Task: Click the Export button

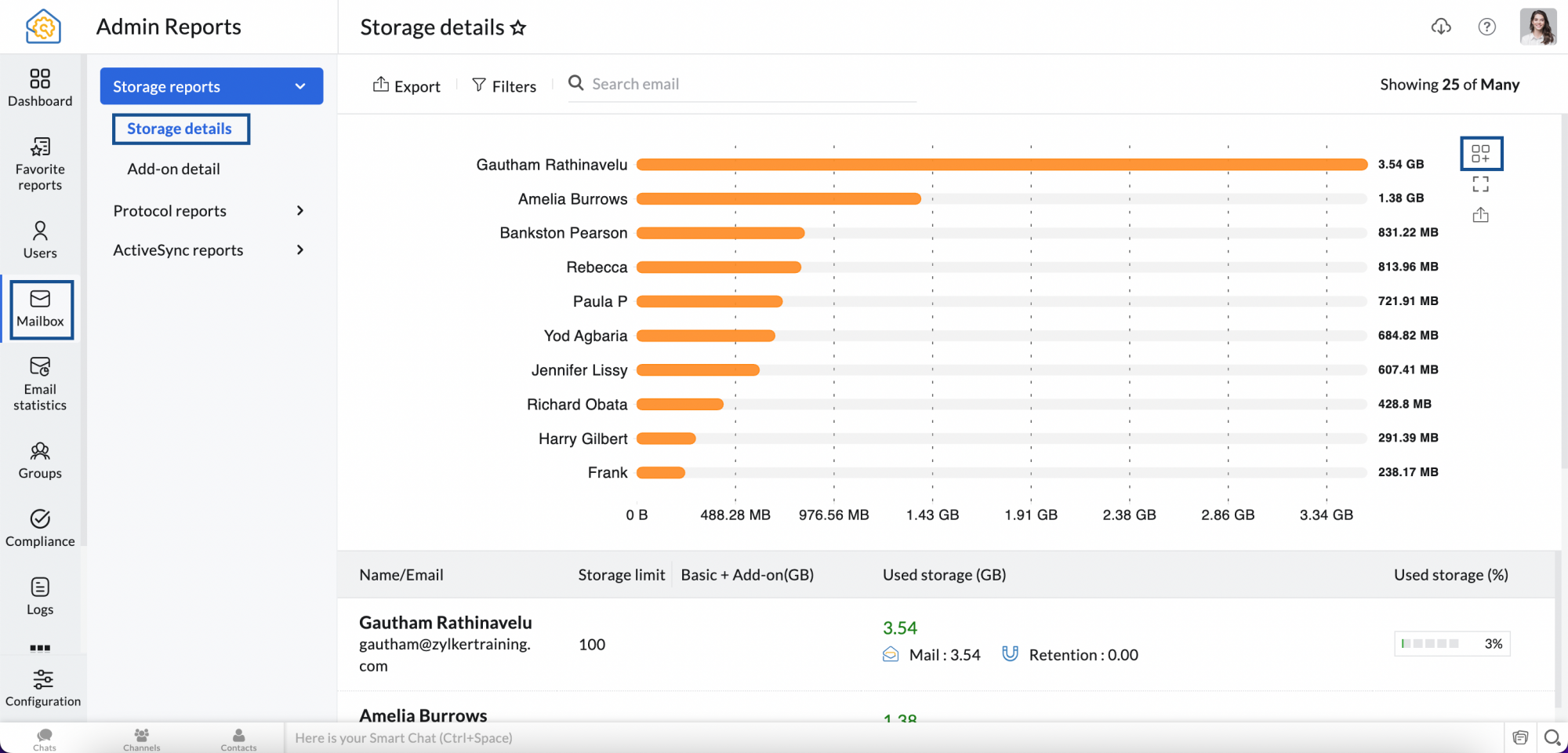Action: tap(406, 85)
